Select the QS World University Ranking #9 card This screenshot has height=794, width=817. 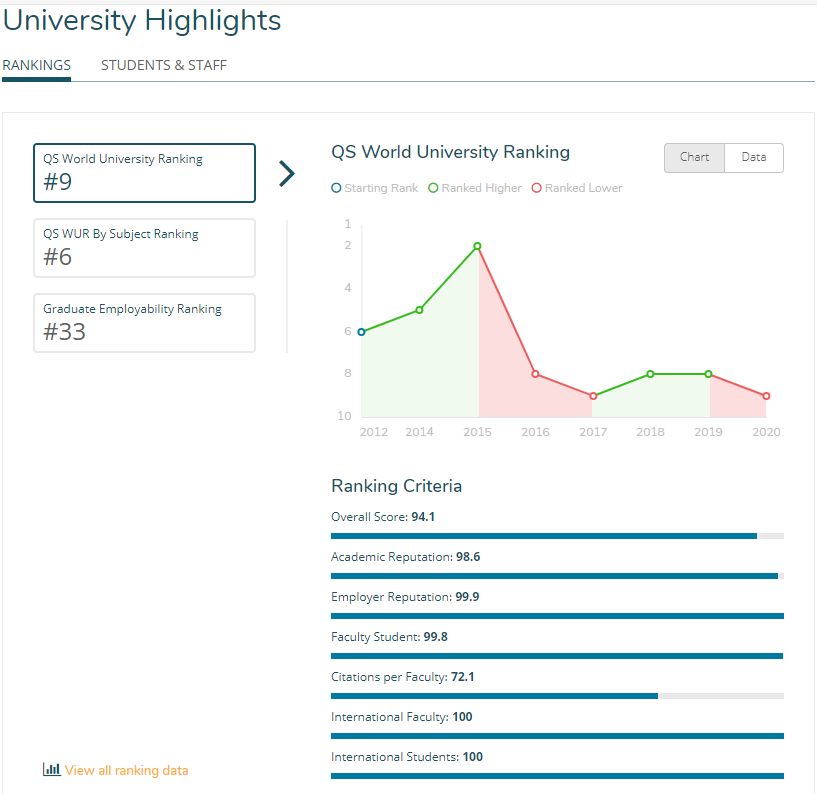[144, 173]
